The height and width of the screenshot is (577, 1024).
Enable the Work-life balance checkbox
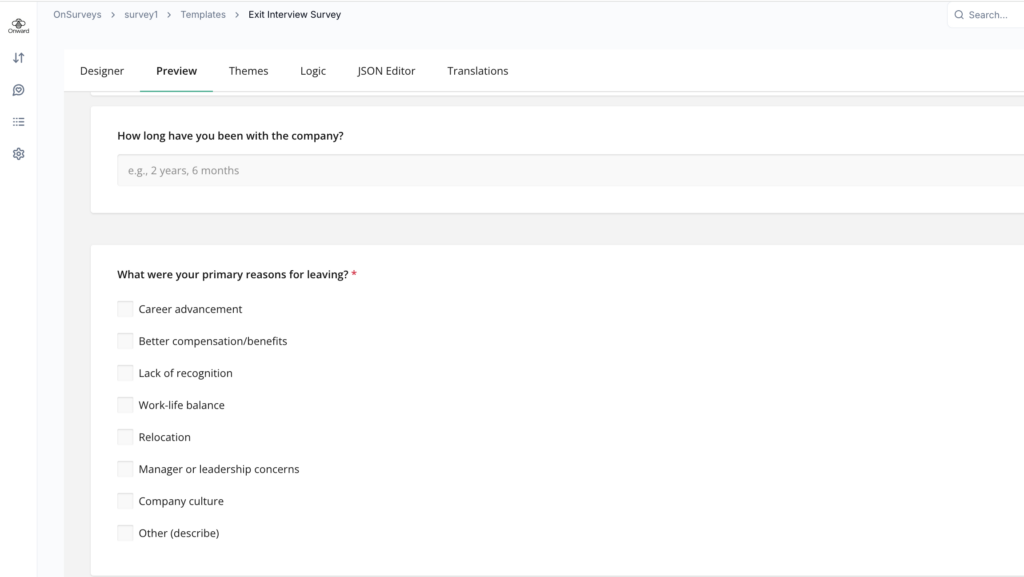[x=125, y=405]
